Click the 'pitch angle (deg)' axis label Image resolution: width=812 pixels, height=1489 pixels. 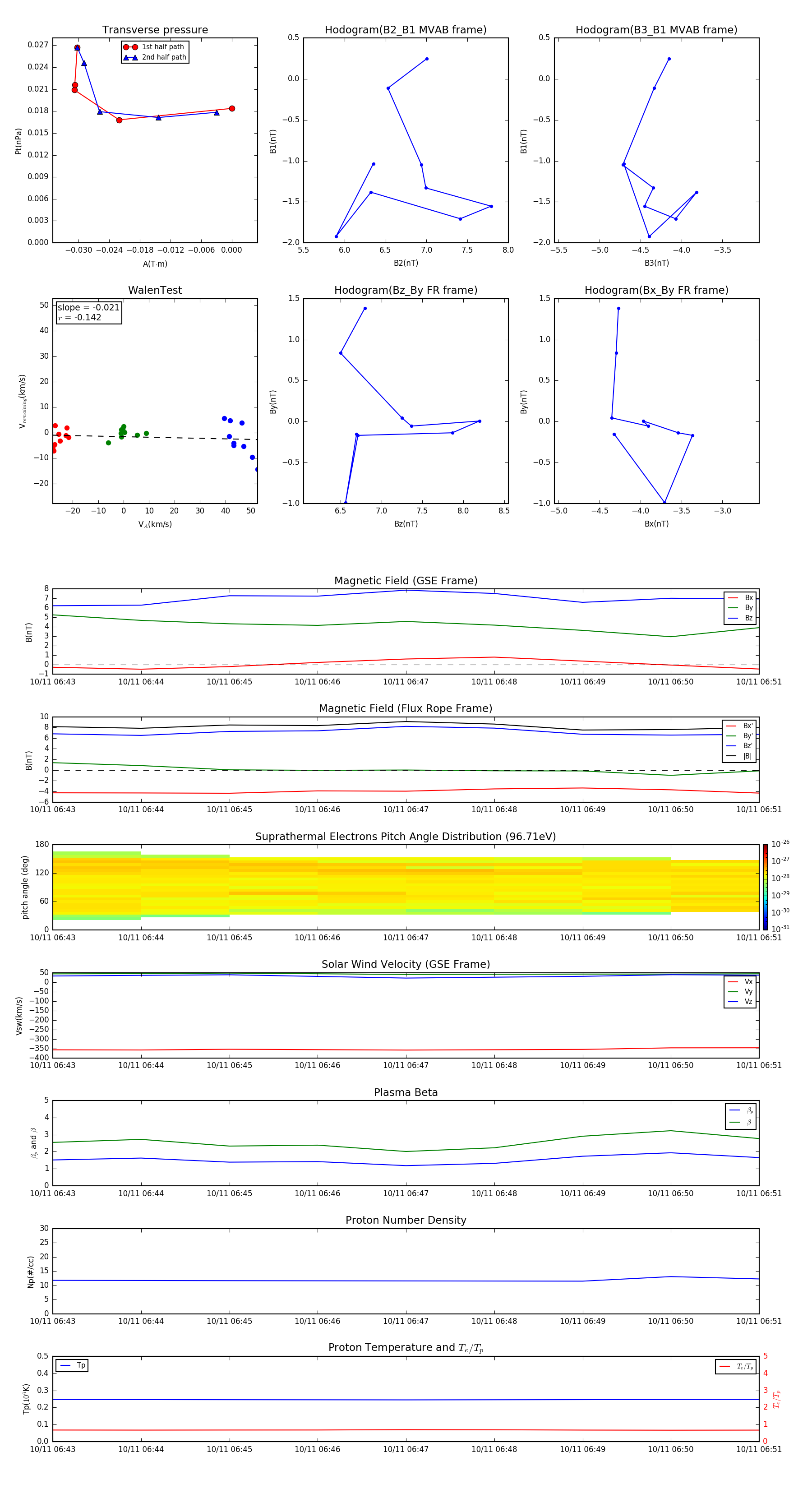point(25,887)
